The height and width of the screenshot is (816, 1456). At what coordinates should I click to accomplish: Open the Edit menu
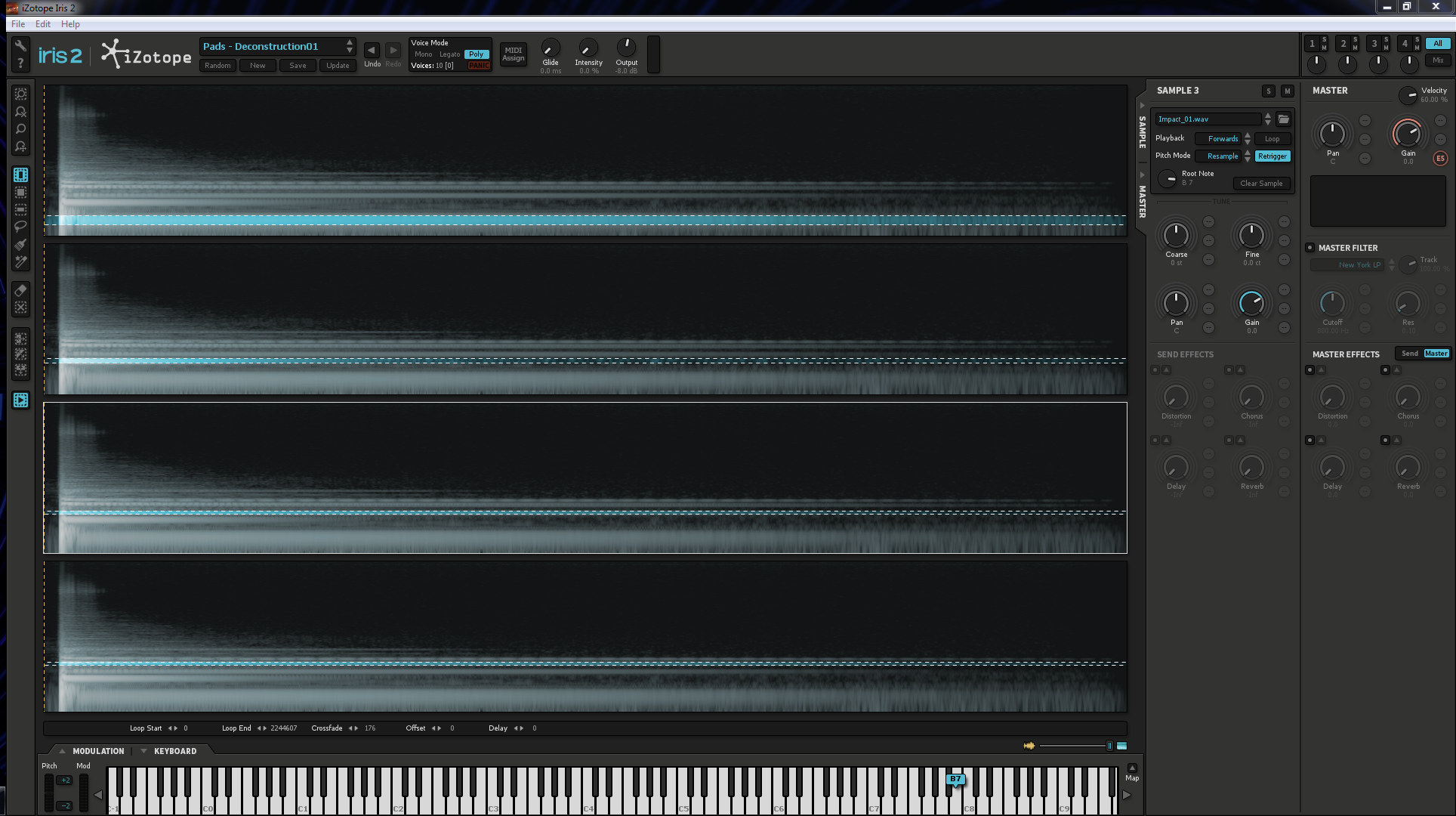pos(43,24)
